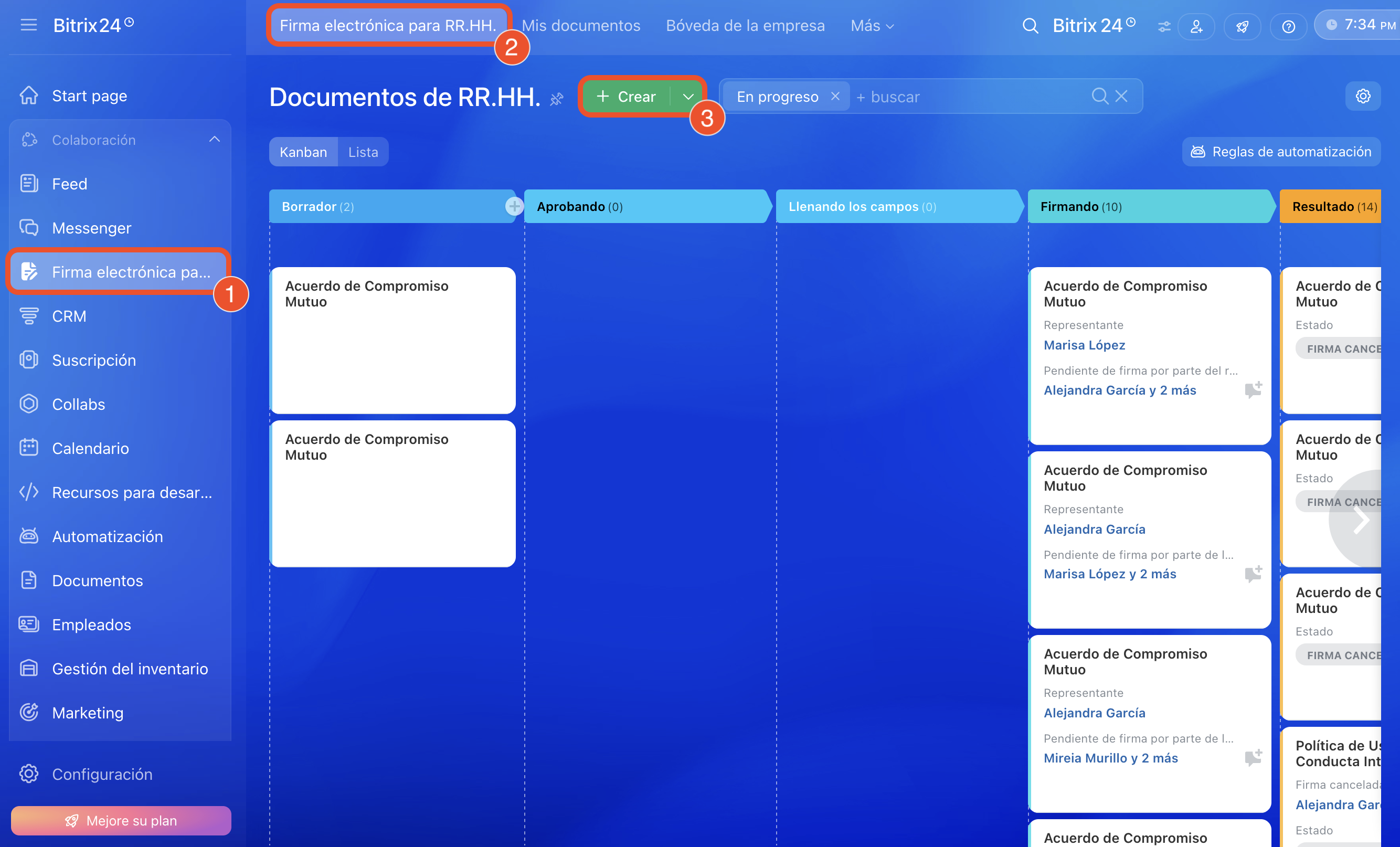Screen dimensions: 1400x847
Task: Open the hamburger menu icon
Action: click(28, 25)
